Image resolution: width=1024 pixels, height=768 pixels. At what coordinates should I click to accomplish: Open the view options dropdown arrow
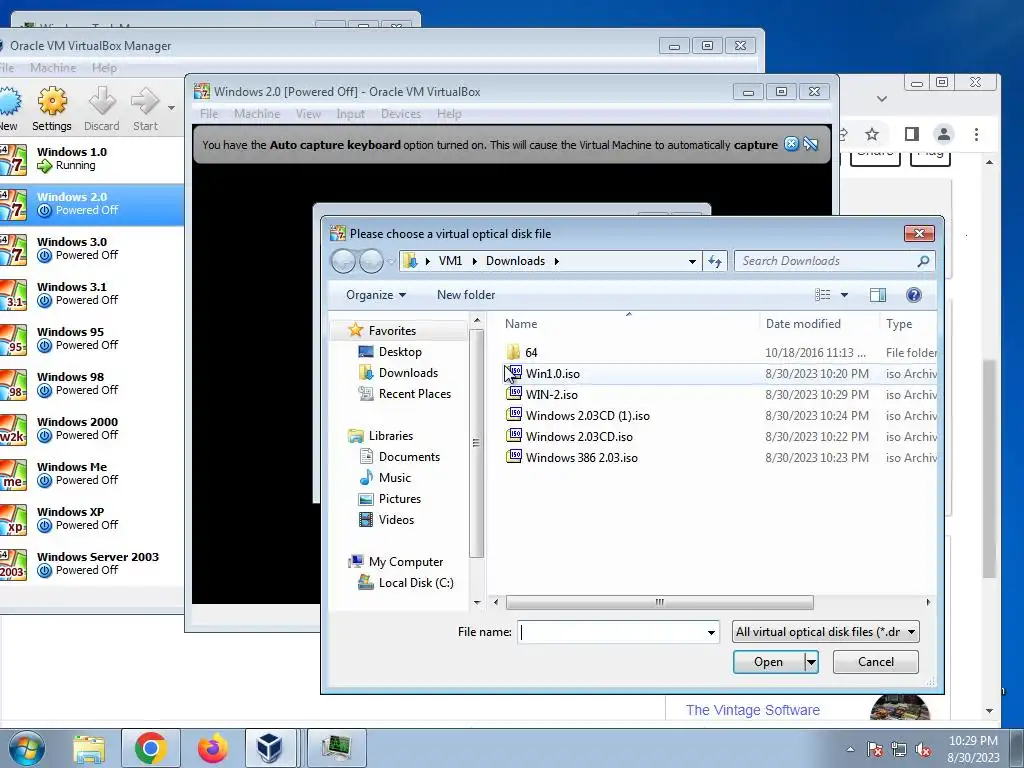pyautogui.click(x=844, y=295)
